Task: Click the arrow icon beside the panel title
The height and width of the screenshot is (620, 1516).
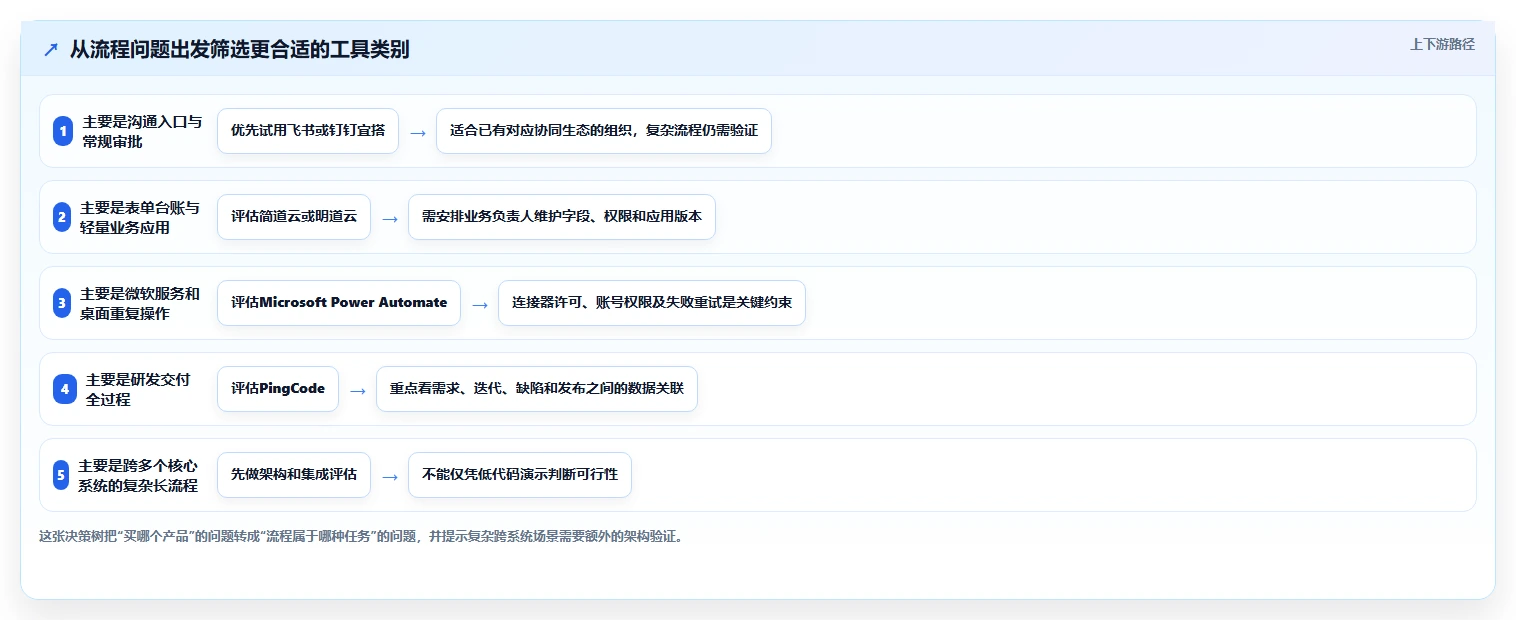Action: (x=51, y=50)
